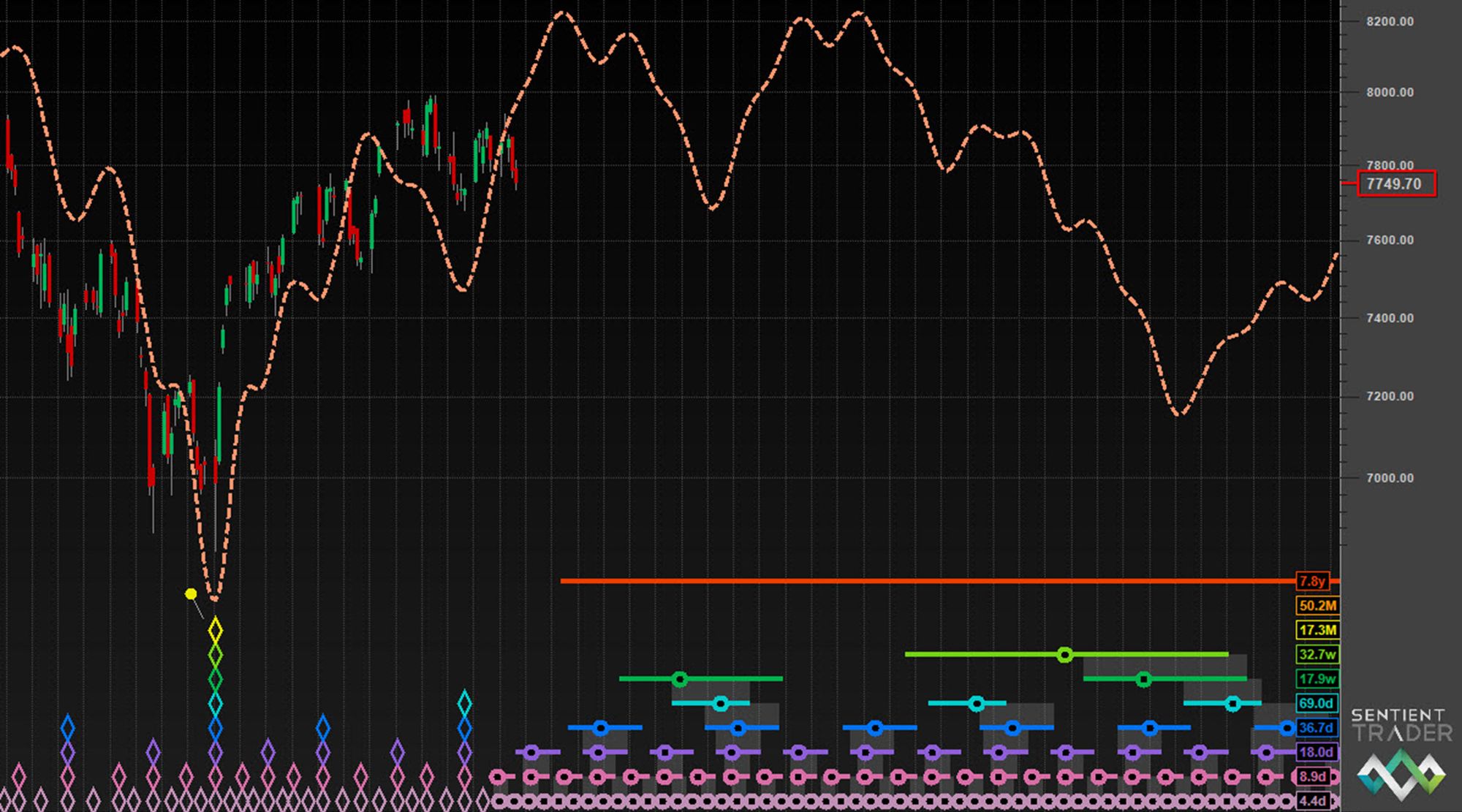
Task: Click the Sentient Trader logo
Action: [x=1401, y=754]
